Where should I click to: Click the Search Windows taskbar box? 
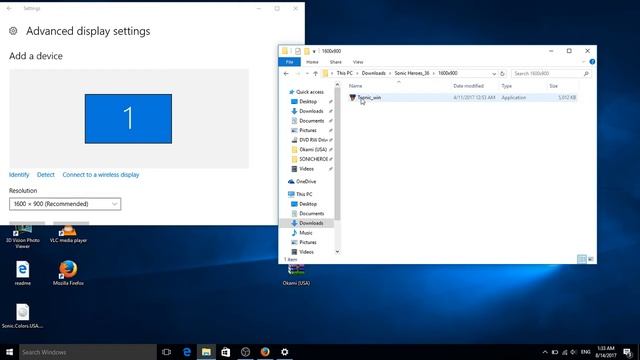point(88,352)
